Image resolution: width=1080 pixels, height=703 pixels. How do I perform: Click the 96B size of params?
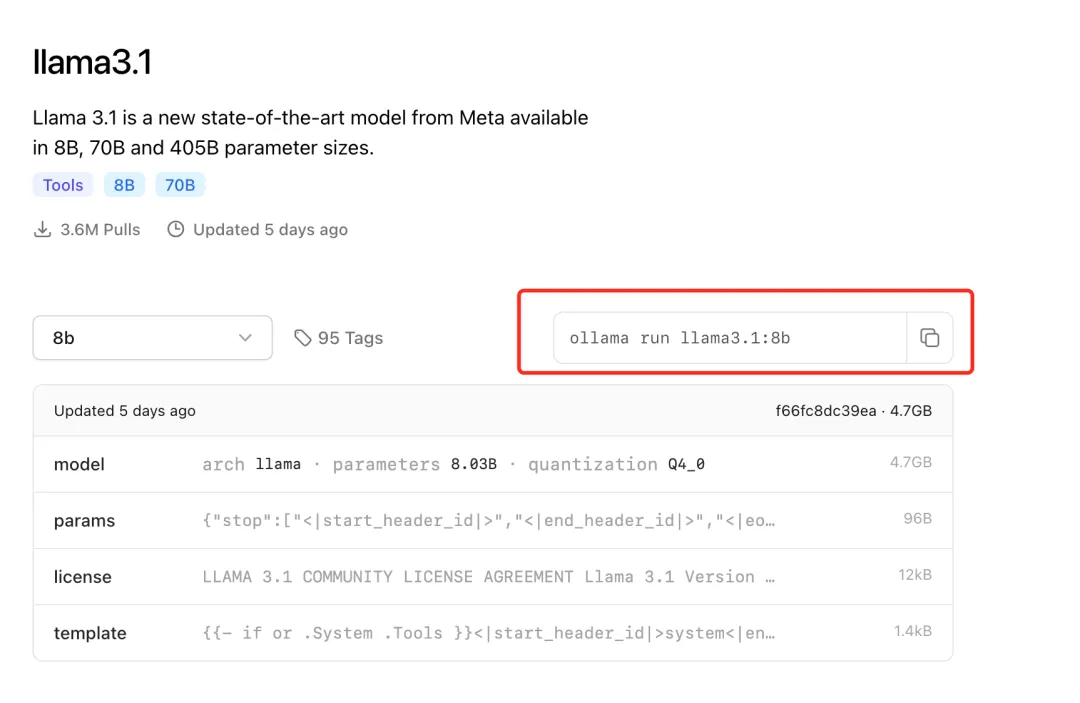[917, 518]
